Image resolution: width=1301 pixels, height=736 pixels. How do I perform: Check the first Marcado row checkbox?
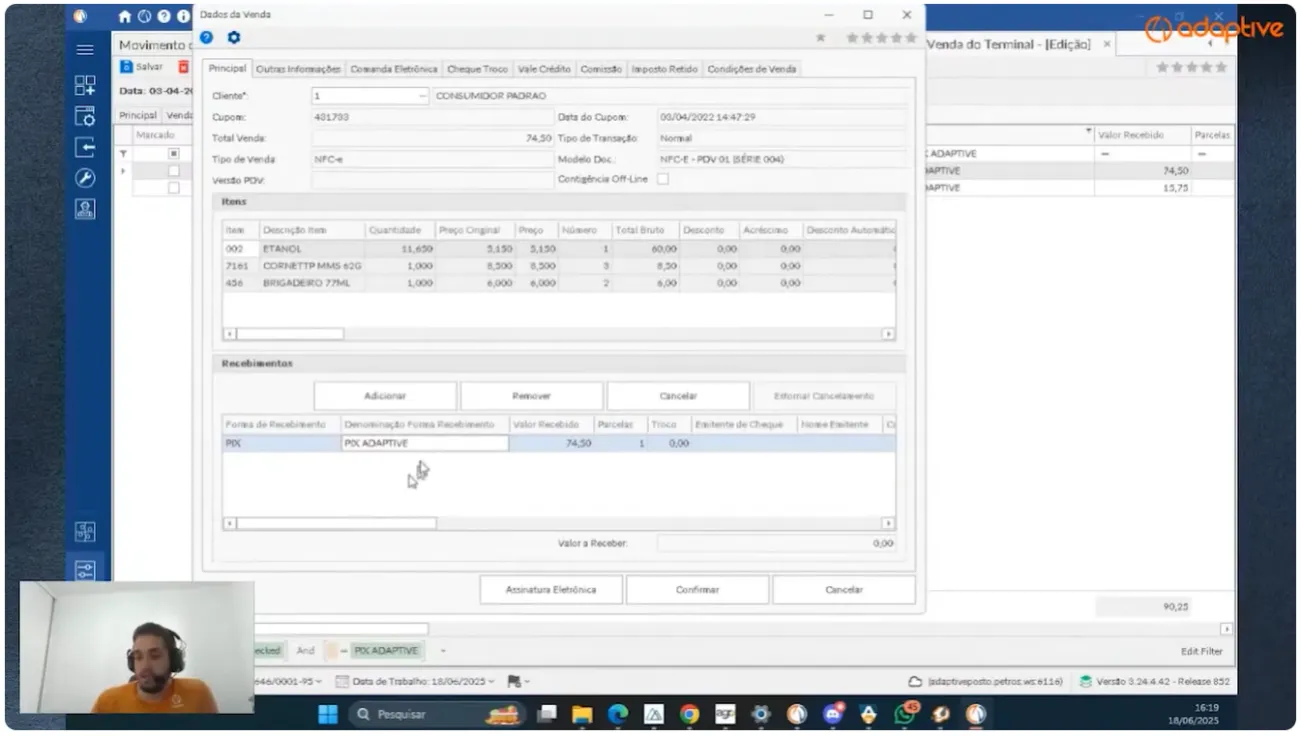tap(173, 171)
